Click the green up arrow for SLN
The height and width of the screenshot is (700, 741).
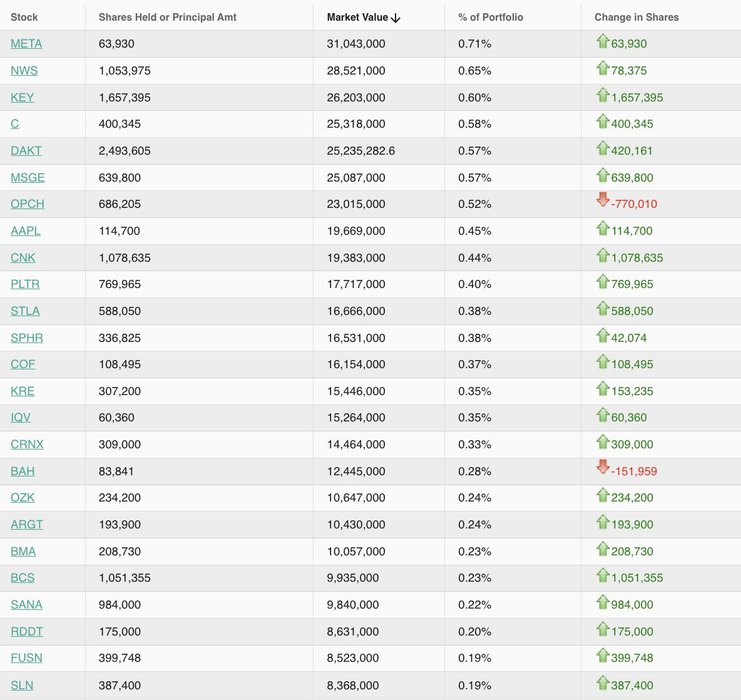603,683
